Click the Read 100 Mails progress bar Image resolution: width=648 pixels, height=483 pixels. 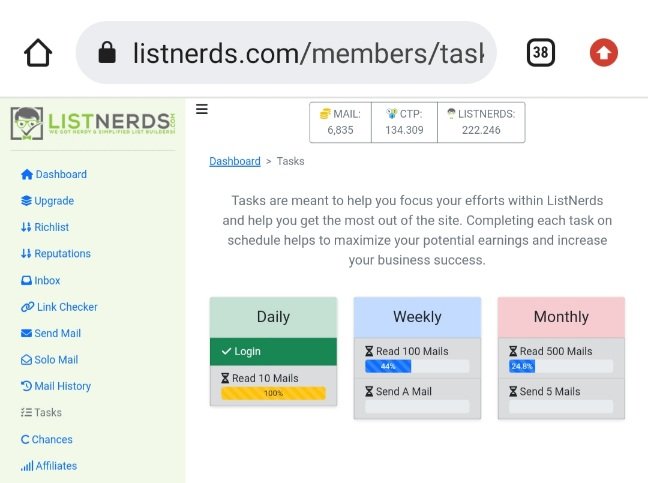click(417, 366)
